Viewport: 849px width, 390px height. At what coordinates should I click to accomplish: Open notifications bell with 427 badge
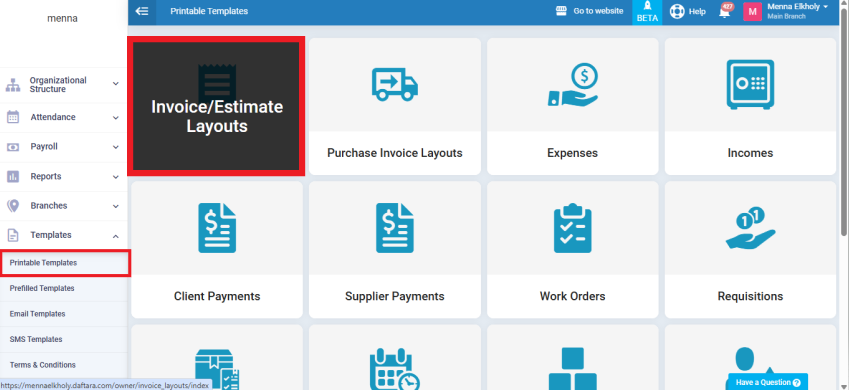coord(726,11)
